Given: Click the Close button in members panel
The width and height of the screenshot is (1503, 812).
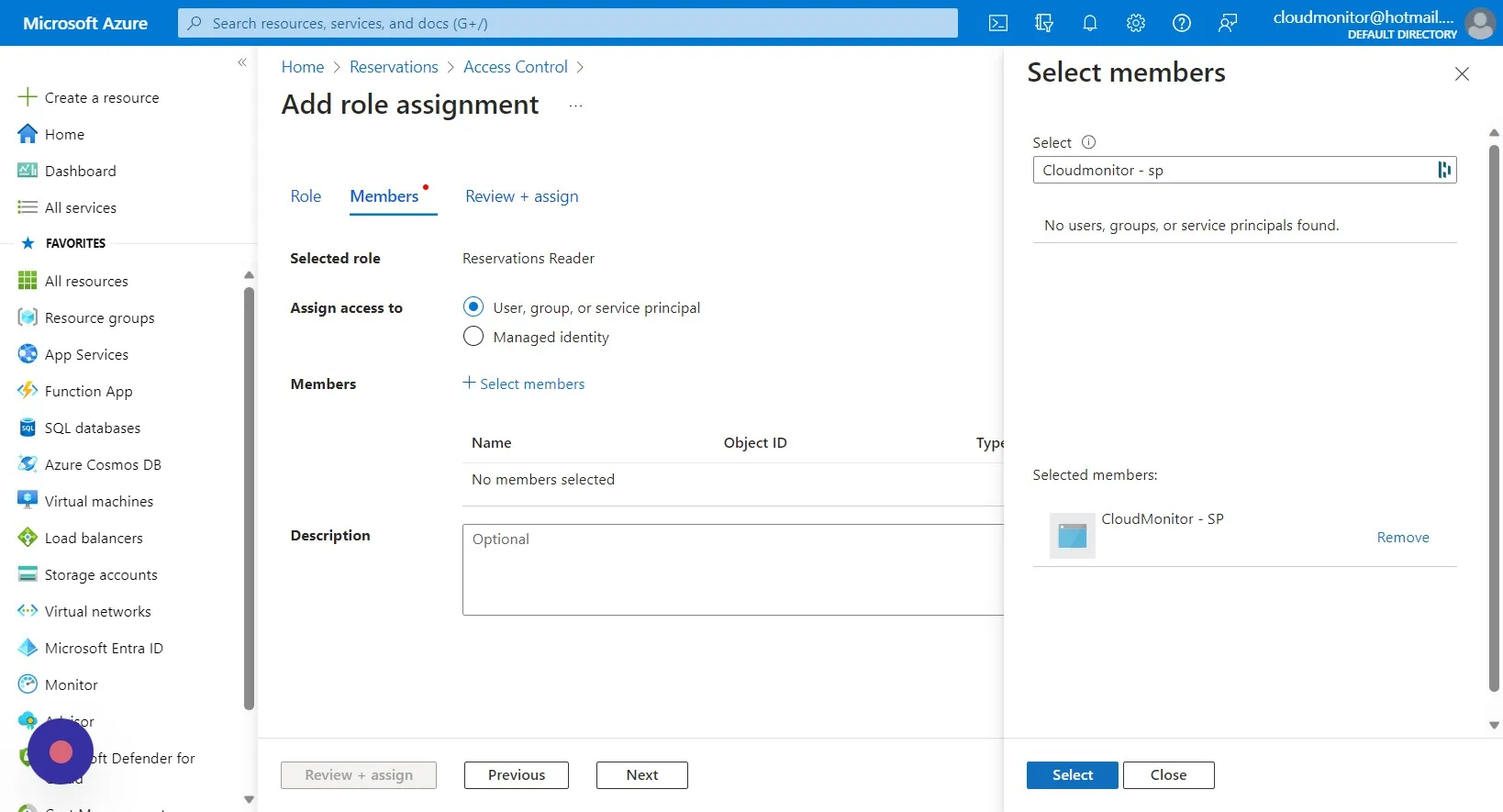Looking at the screenshot, I should tap(1169, 775).
